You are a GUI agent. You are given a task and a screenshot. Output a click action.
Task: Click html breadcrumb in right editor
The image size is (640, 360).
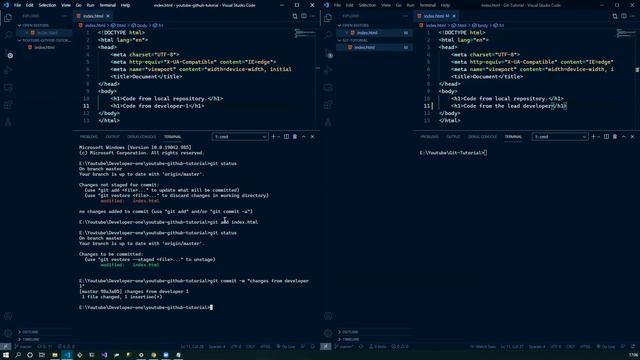459,25
